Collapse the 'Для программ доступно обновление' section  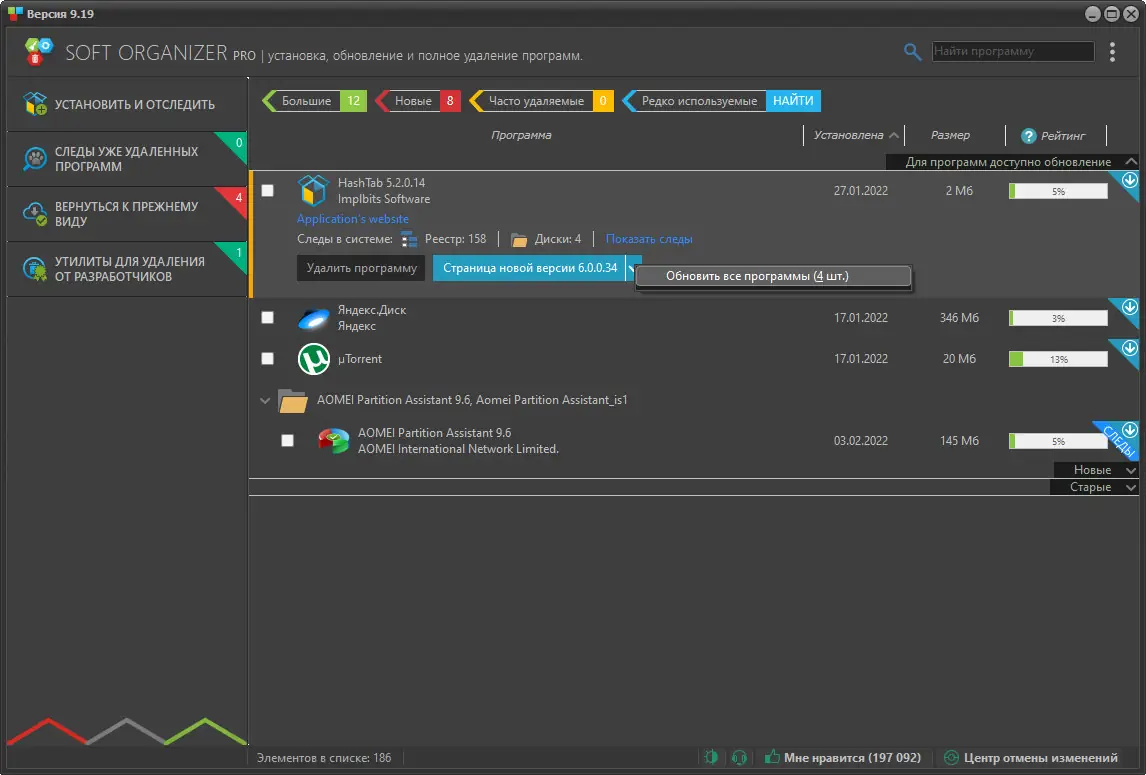pyautogui.click(x=1131, y=162)
